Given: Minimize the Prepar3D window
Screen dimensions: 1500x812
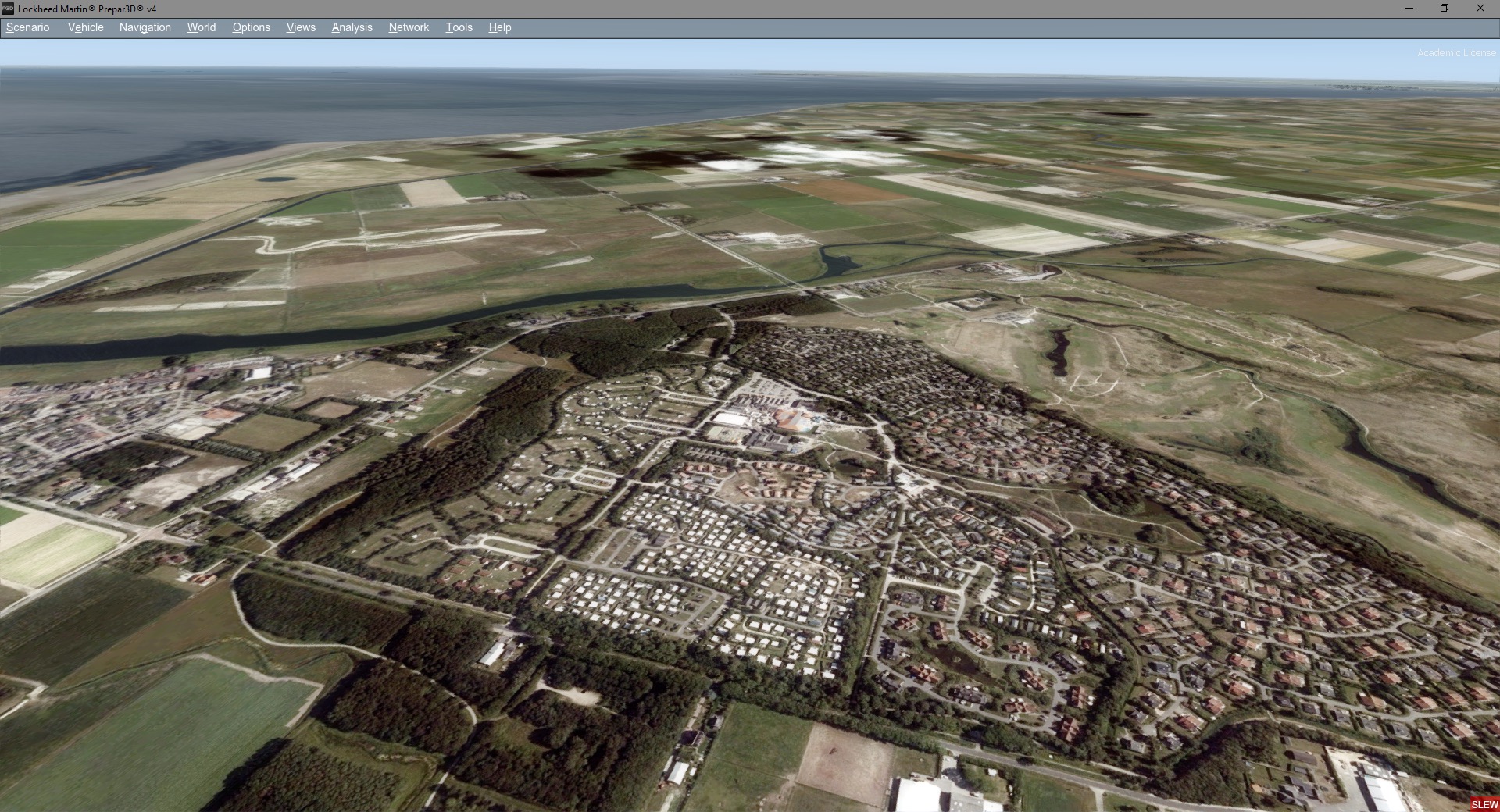Looking at the screenshot, I should 1409,9.
